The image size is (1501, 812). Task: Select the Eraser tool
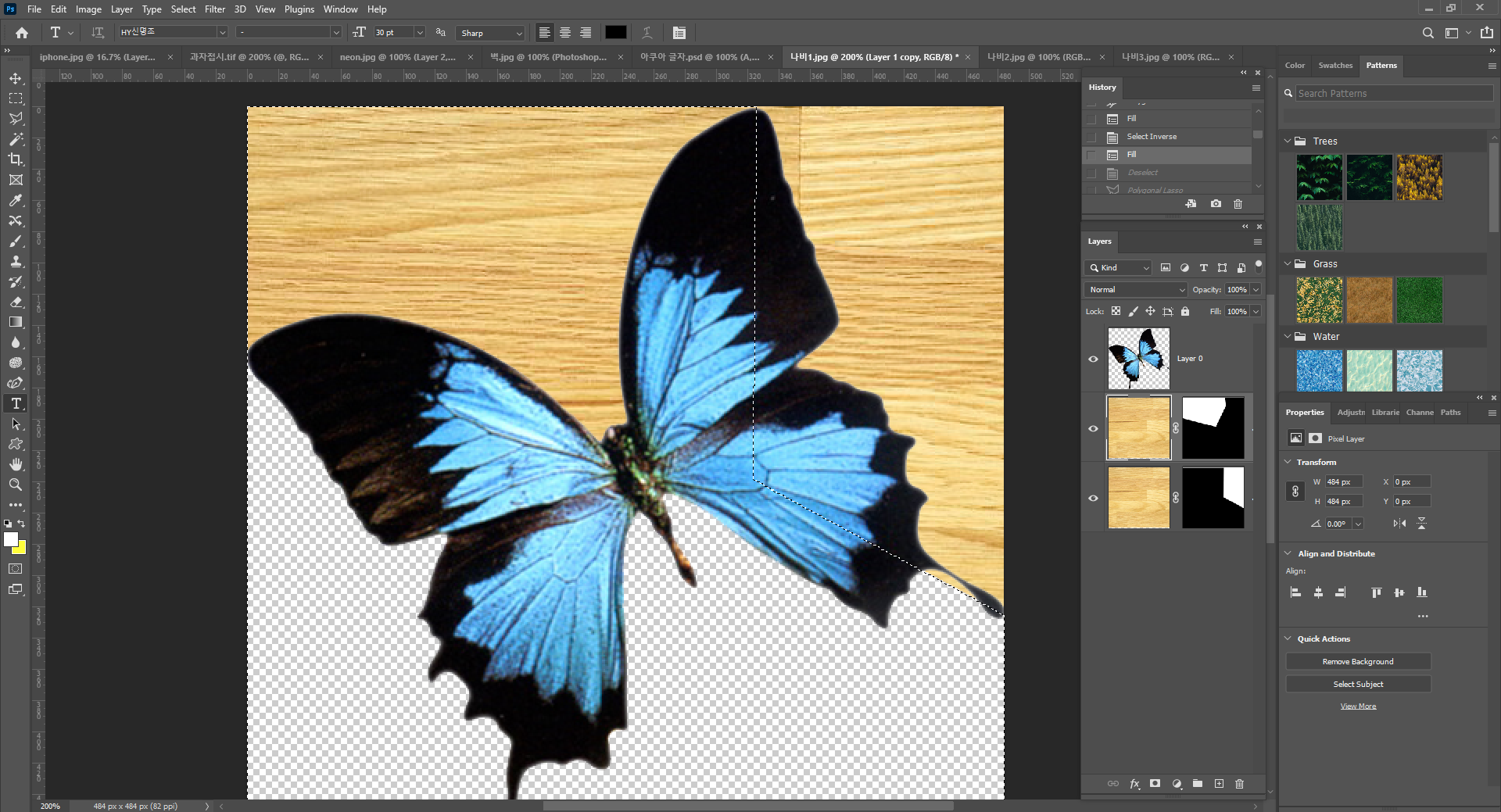(x=16, y=302)
